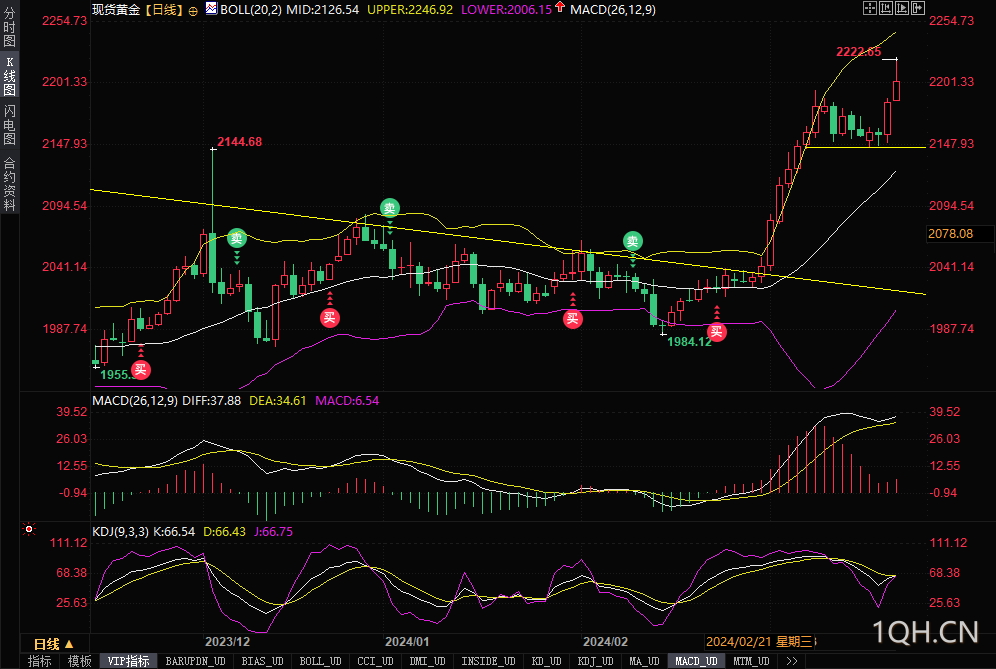Click the 2024/02 time axis label
The image size is (996, 669).
point(605,642)
